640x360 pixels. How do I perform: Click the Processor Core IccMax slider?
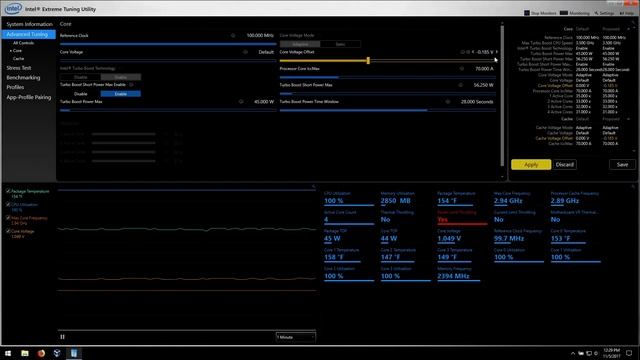point(387,77)
